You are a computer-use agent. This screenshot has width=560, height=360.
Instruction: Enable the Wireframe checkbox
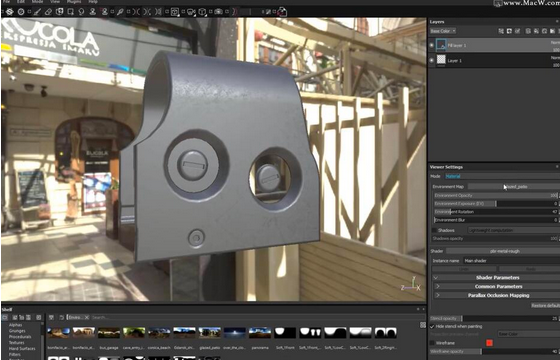coord(432,343)
